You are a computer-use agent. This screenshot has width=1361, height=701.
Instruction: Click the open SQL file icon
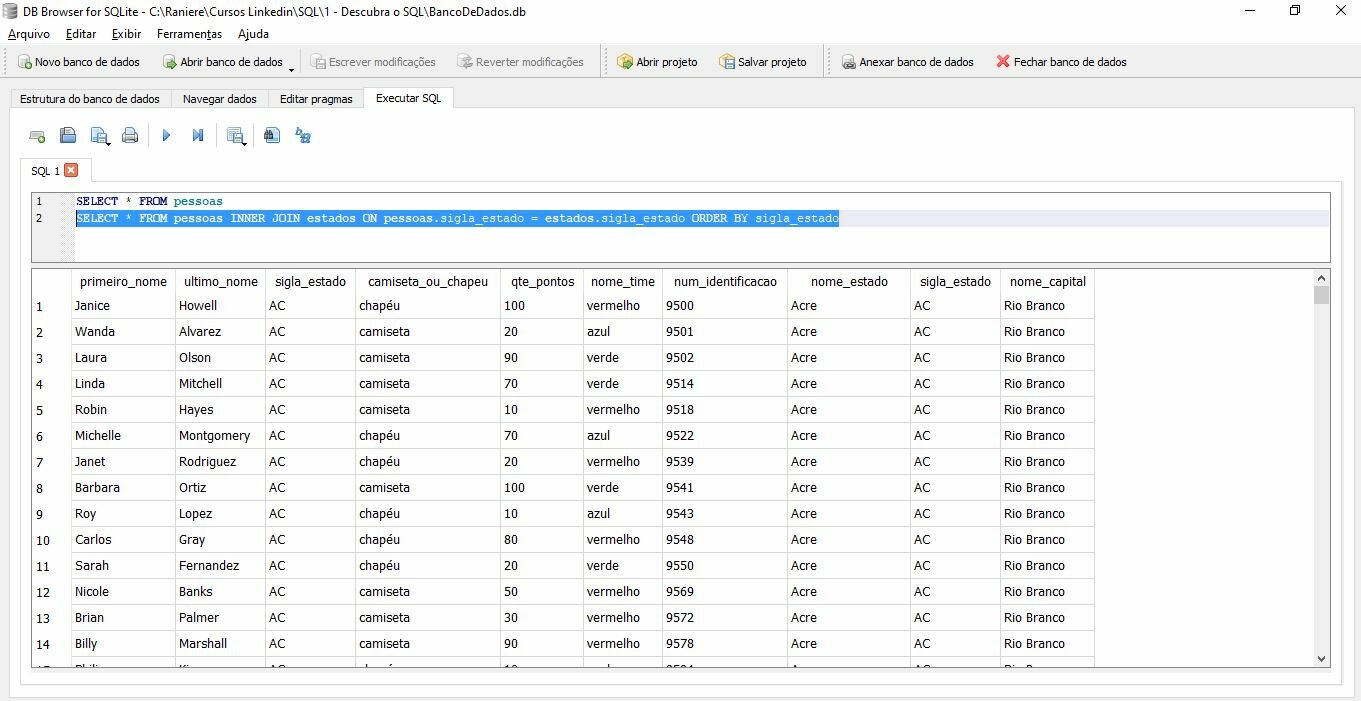click(68, 136)
